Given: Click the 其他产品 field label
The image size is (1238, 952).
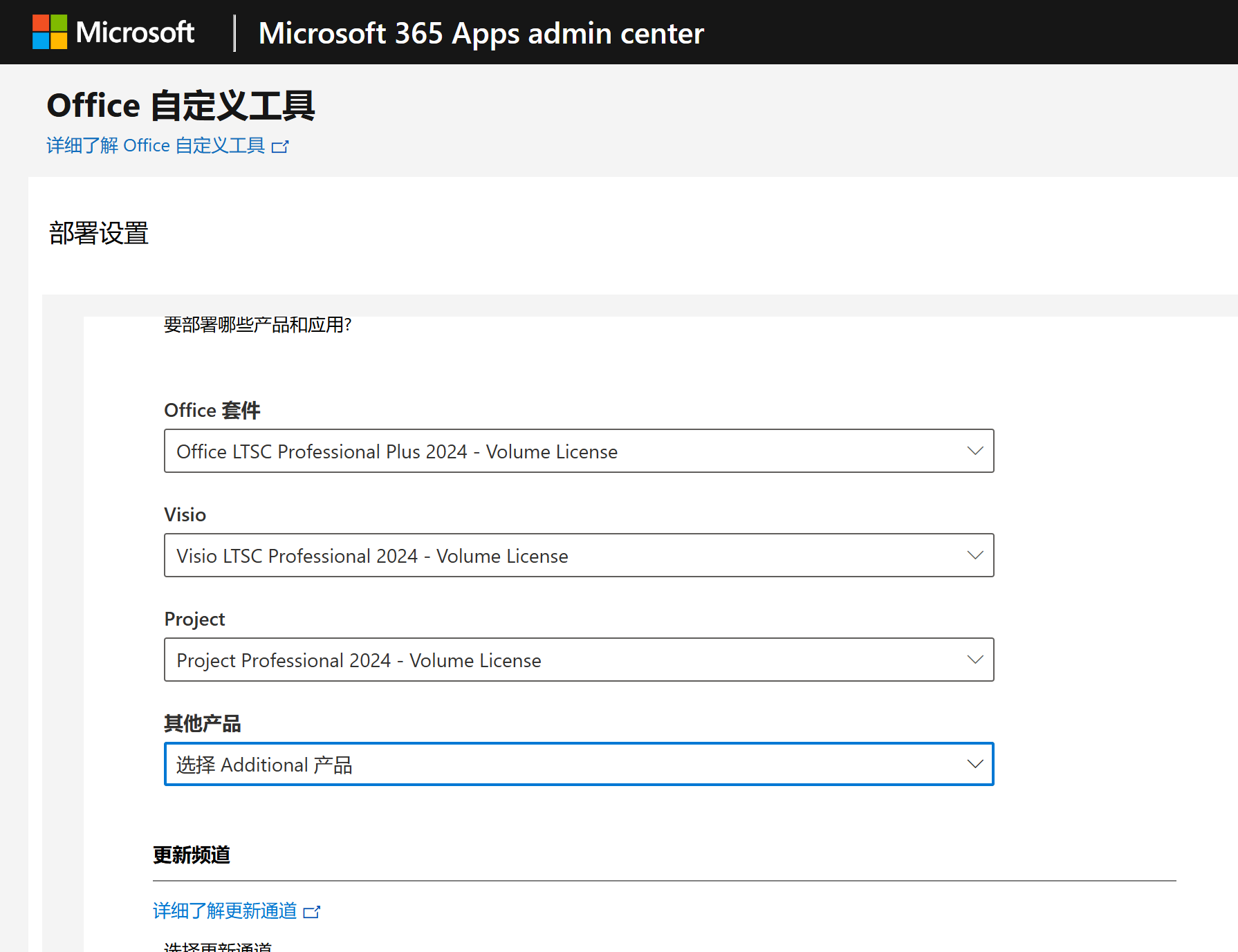Looking at the screenshot, I should click(x=202, y=723).
